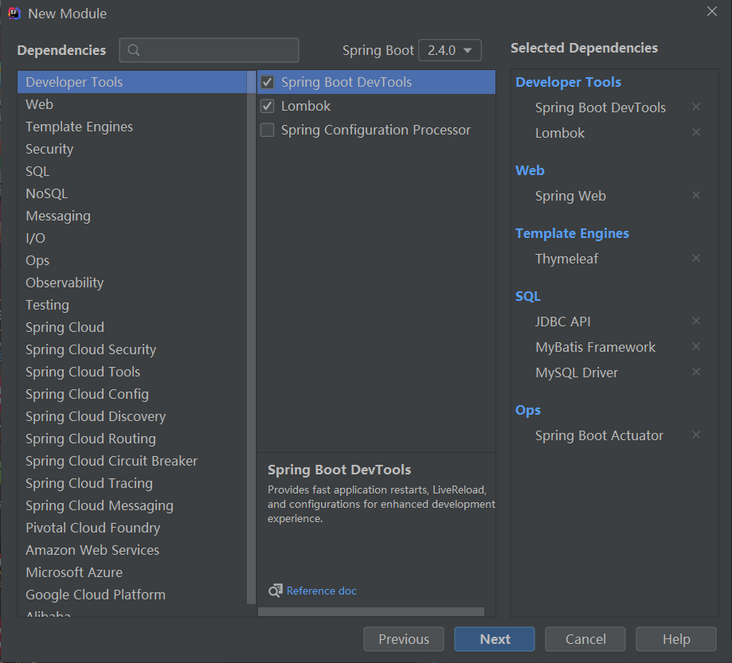Select the Spring Cloud Discovery category
This screenshot has width=732, height=663.
point(95,416)
